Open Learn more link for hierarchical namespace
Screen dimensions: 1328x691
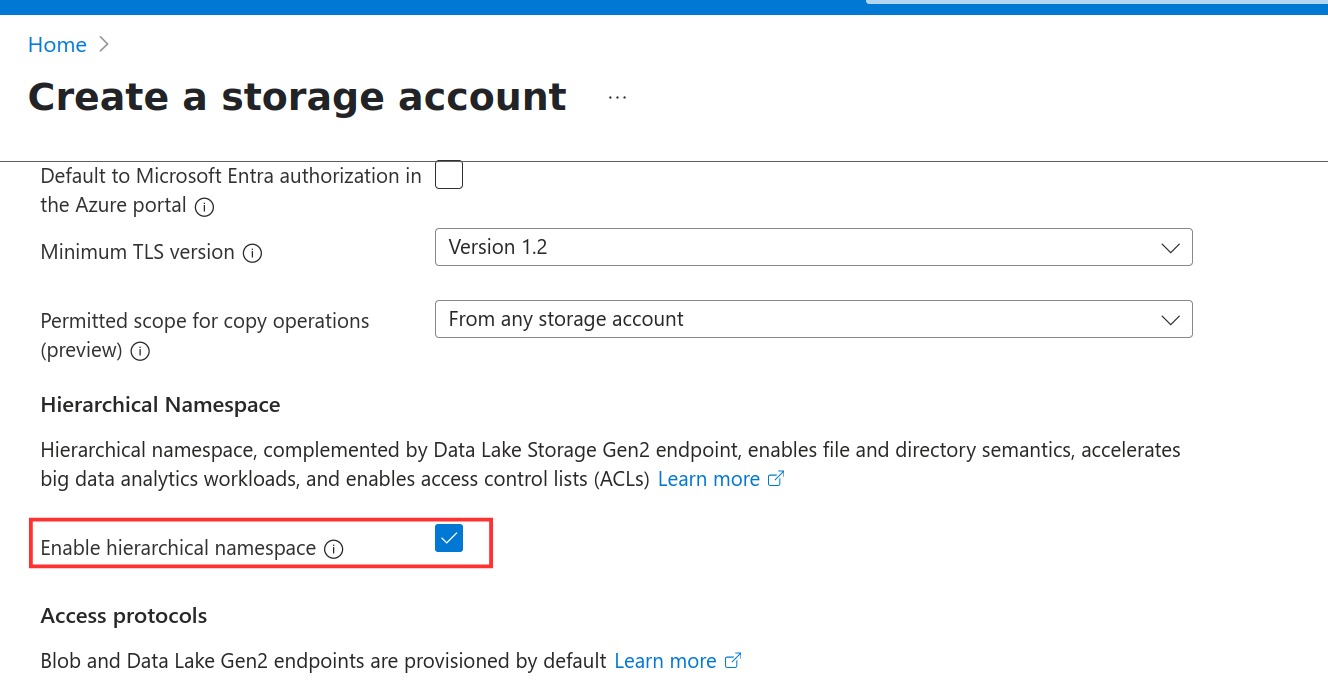click(x=720, y=479)
